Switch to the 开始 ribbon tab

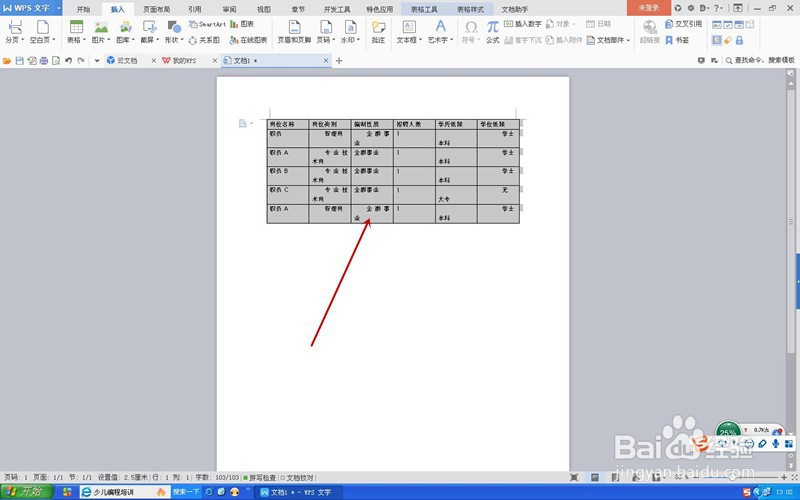click(83, 9)
